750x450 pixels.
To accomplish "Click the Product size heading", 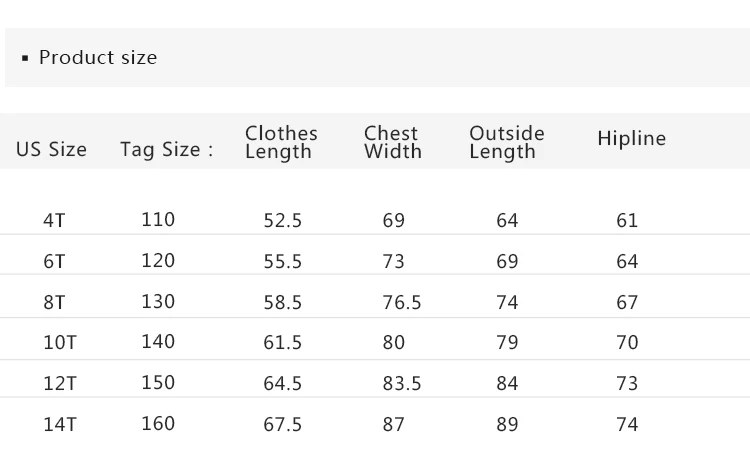I will [97, 58].
